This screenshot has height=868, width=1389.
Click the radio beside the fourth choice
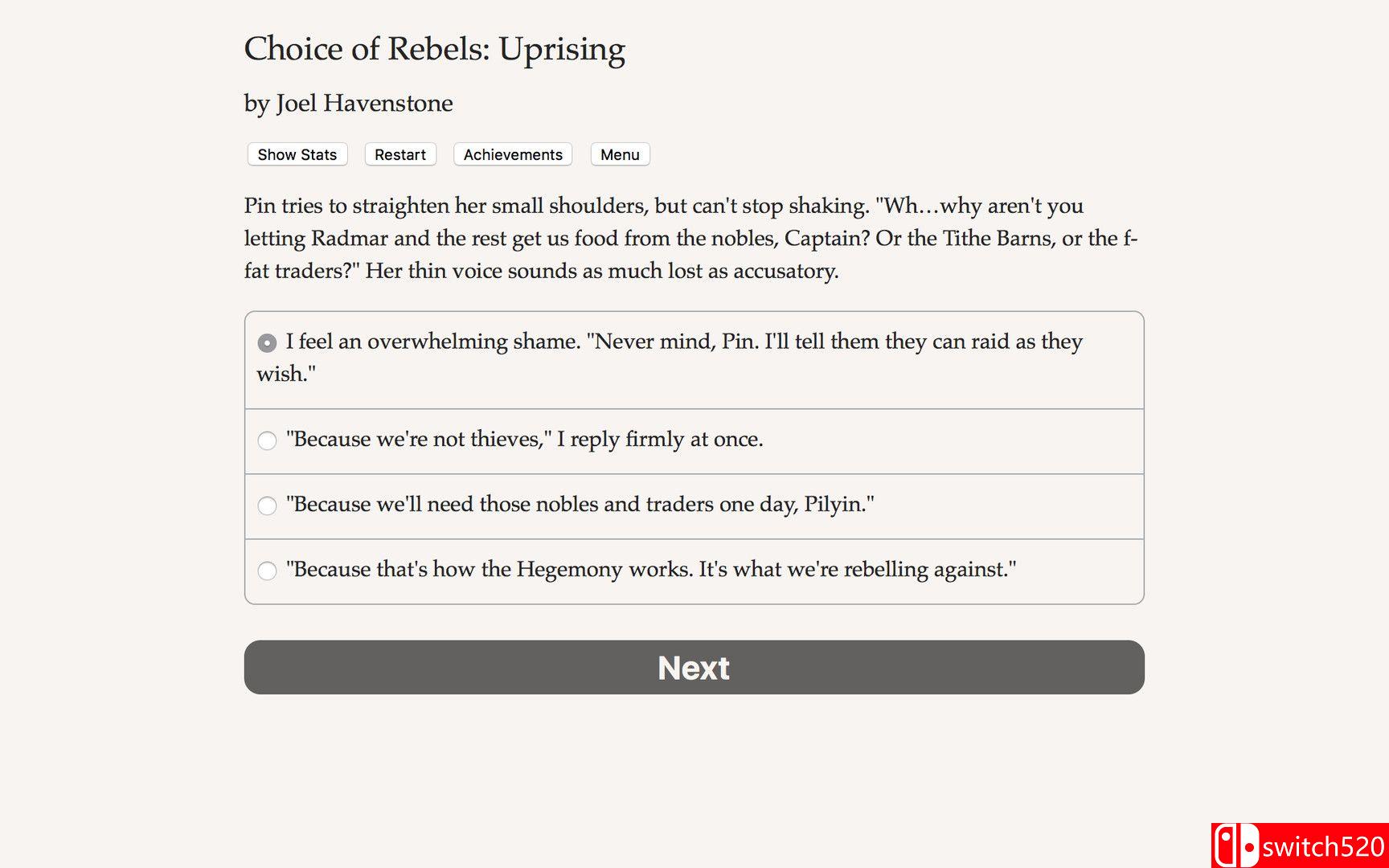(266, 571)
